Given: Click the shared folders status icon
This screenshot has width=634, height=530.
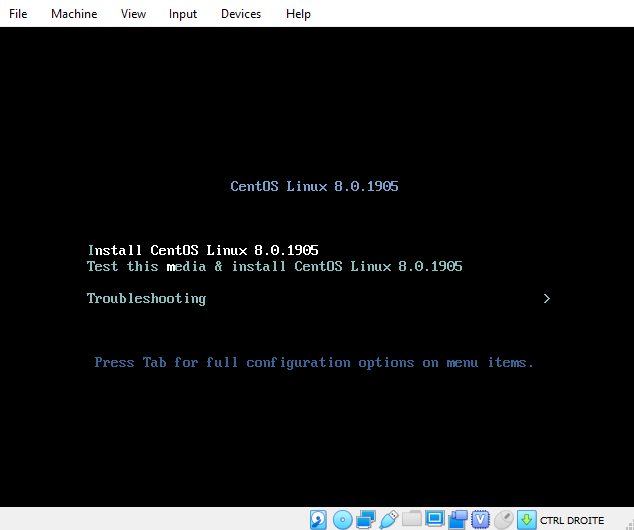Looking at the screenshot, I should pos(411,519).
